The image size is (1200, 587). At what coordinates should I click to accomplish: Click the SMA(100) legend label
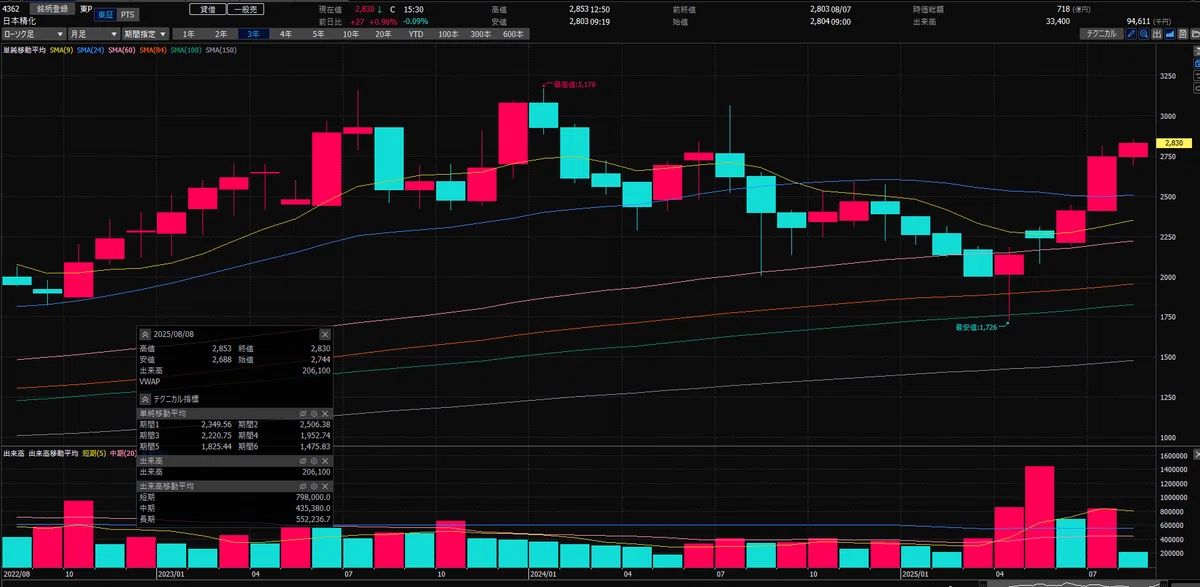click(187, 50)
